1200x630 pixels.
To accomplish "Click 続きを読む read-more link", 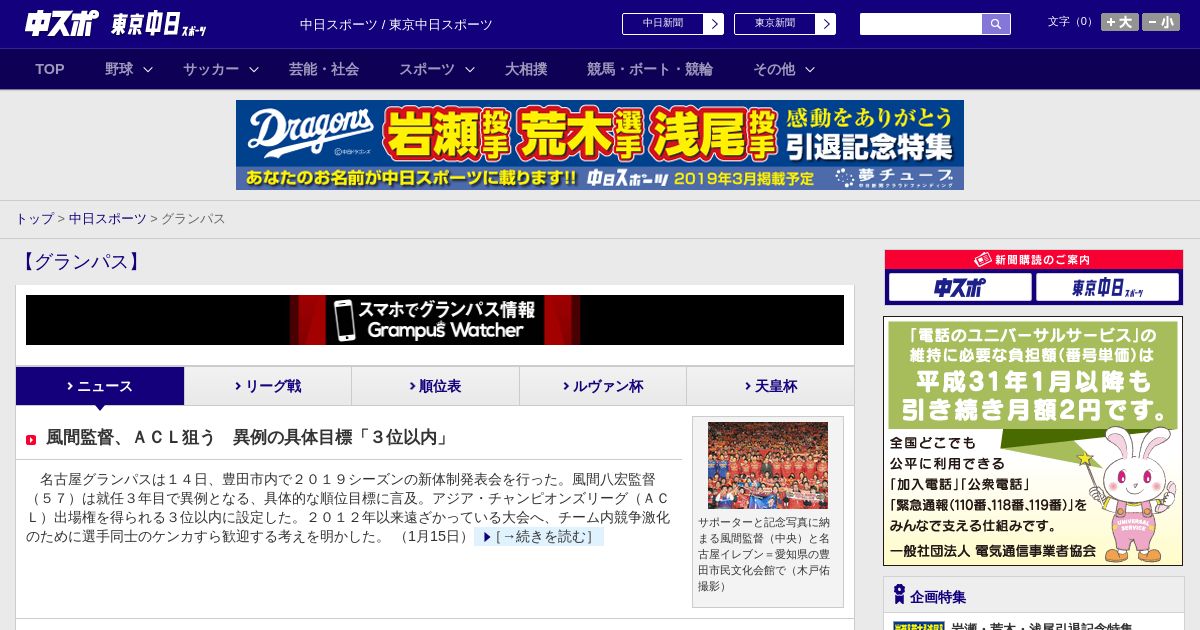I will click(539, 537).
